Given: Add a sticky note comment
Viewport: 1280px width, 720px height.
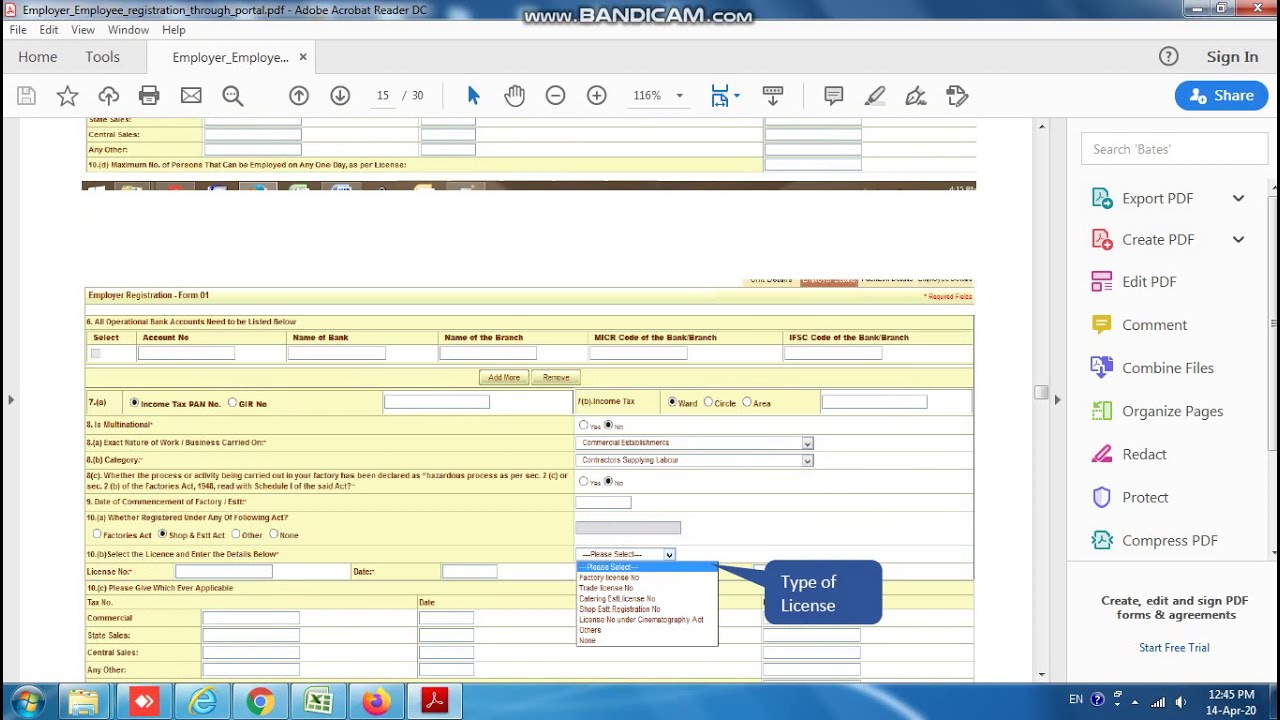Looking at the screenshot, I should pos(833,96).
